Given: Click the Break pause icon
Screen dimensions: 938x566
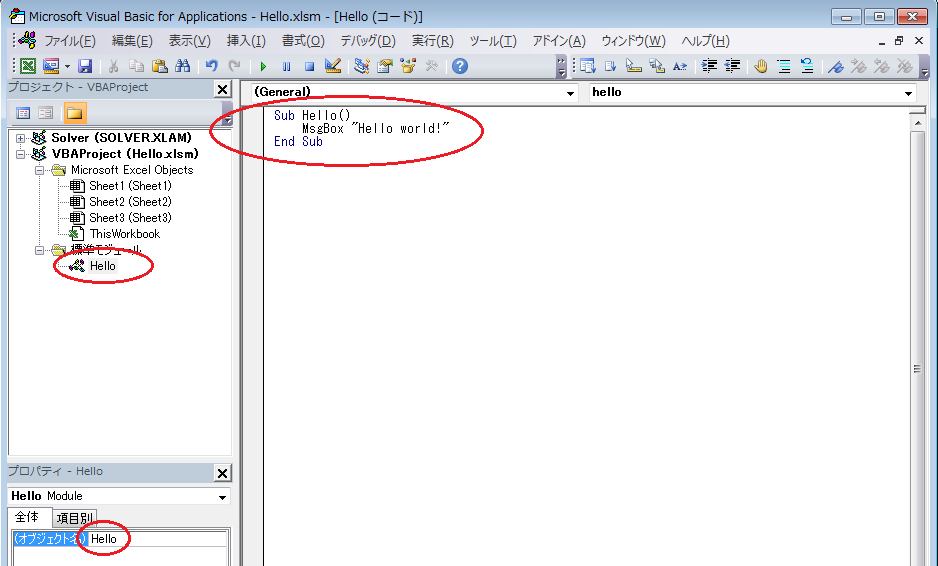Looking at the screenshot, I should [287, 66].
